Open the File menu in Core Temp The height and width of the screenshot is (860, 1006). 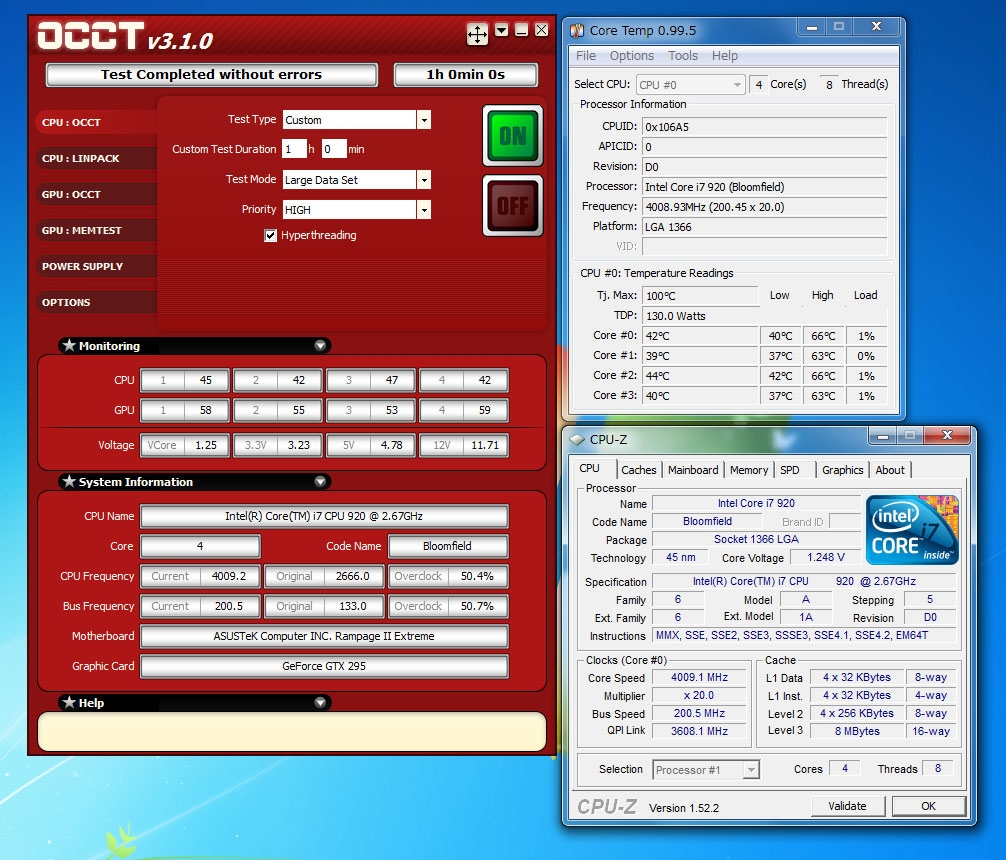pyautogui.click(x=586, y=56)
